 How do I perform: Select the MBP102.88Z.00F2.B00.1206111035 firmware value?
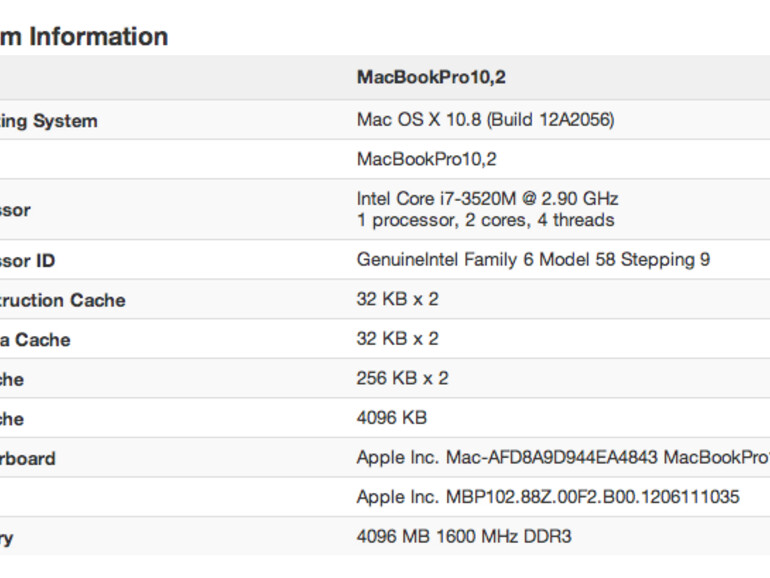pyautogui.click(x=548, y=497)
